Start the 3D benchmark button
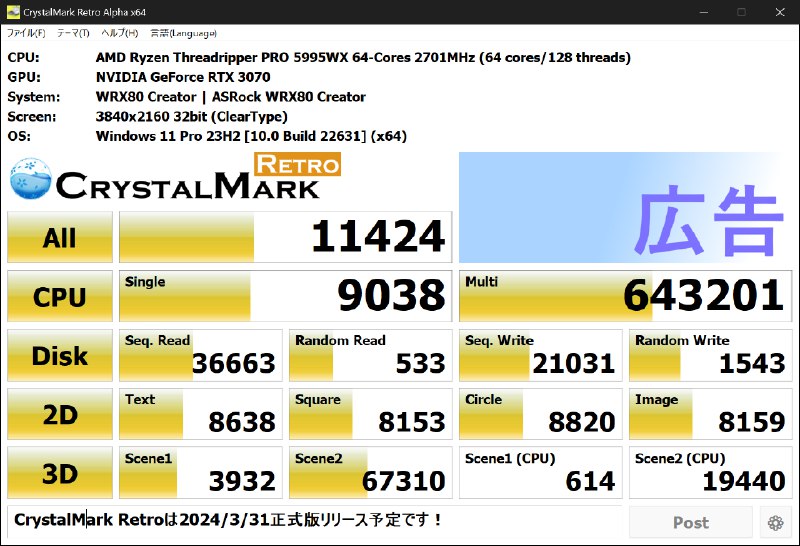Viewport: 800px width, 546px height. click(60, 473)
